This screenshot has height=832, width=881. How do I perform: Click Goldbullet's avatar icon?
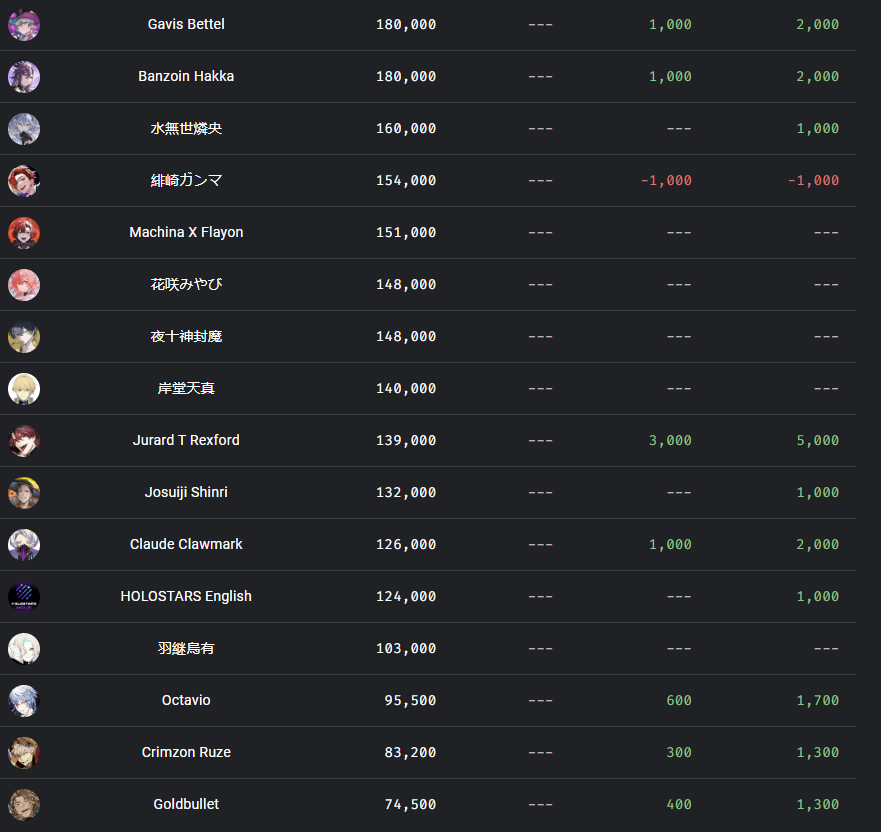tap(24, 805)
